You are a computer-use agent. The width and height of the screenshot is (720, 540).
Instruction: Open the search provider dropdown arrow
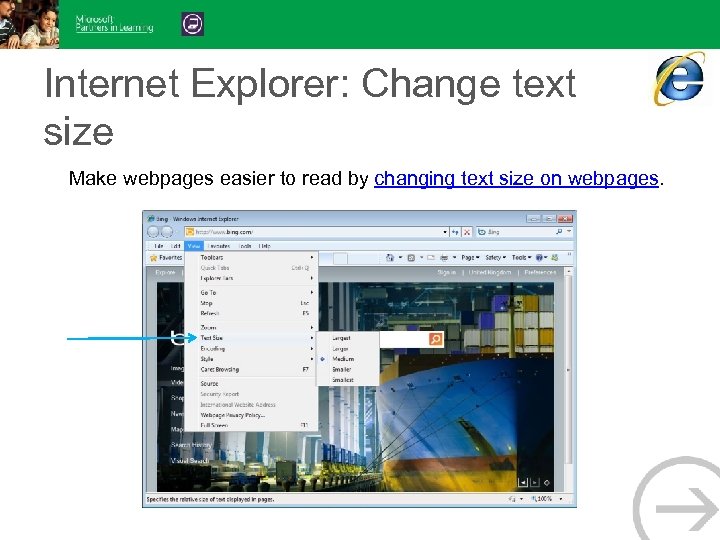[569, 232]
